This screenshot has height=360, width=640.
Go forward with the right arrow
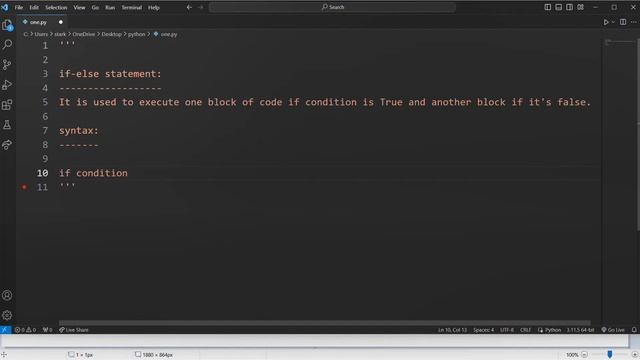pyautogui.click(x=200, y=7)
